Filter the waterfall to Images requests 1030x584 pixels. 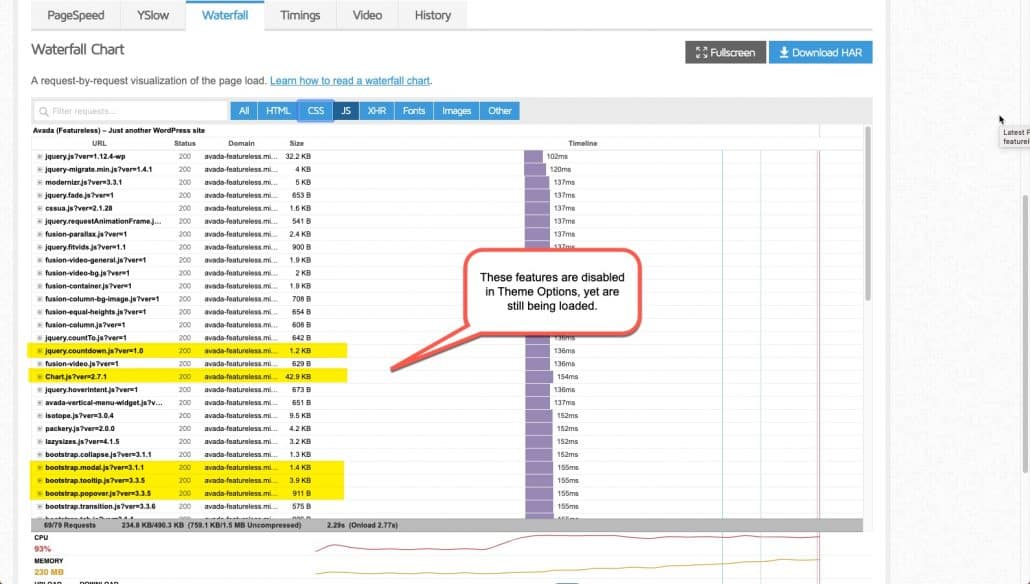(x=456, y=110)
